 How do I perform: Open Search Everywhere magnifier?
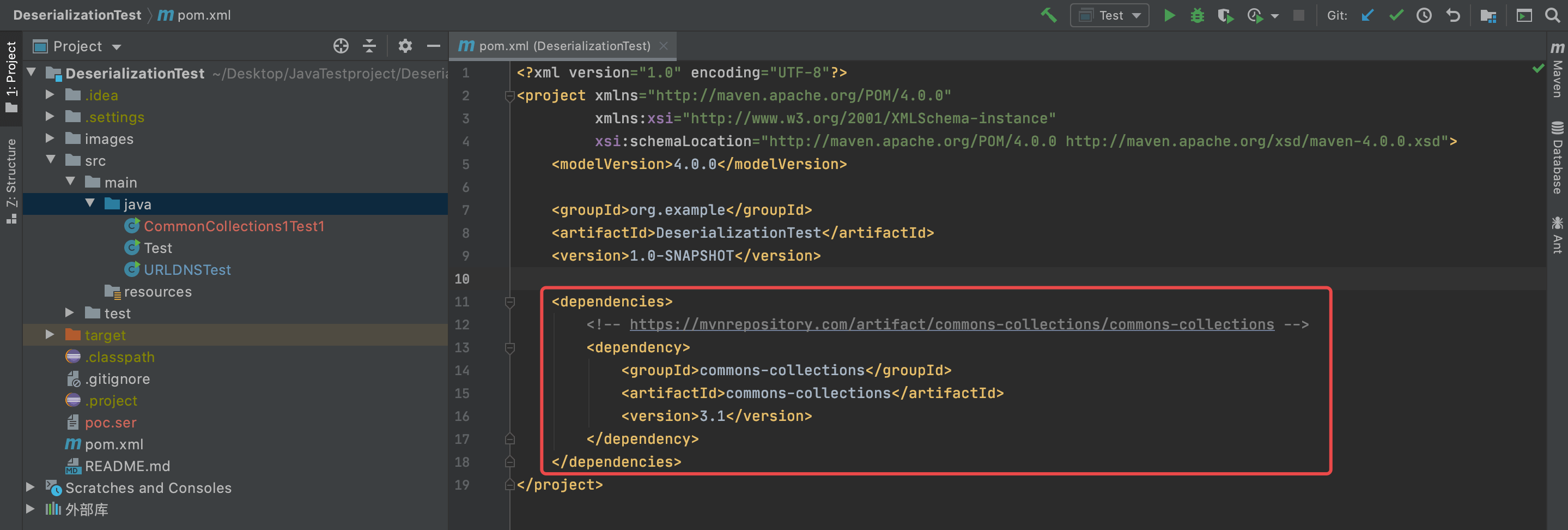1552,15
